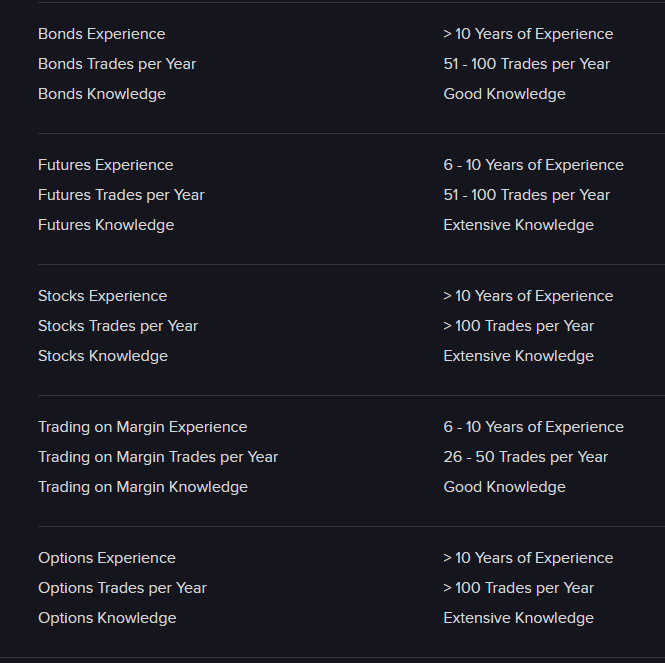Click Futures '6 - 10 Years of Experience' value
665x663 pixels.
(533, 165)
